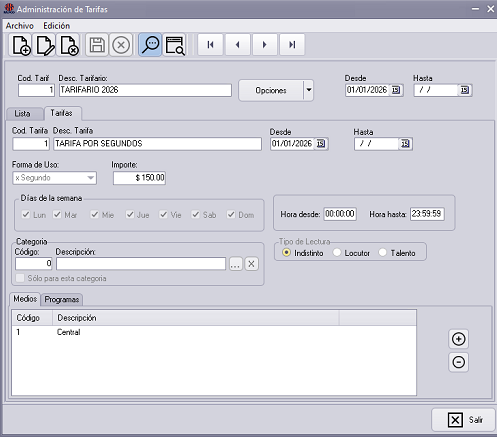497x437 pixels.
Task: Click the save floppy disk icon
Action: coord(97,45)
